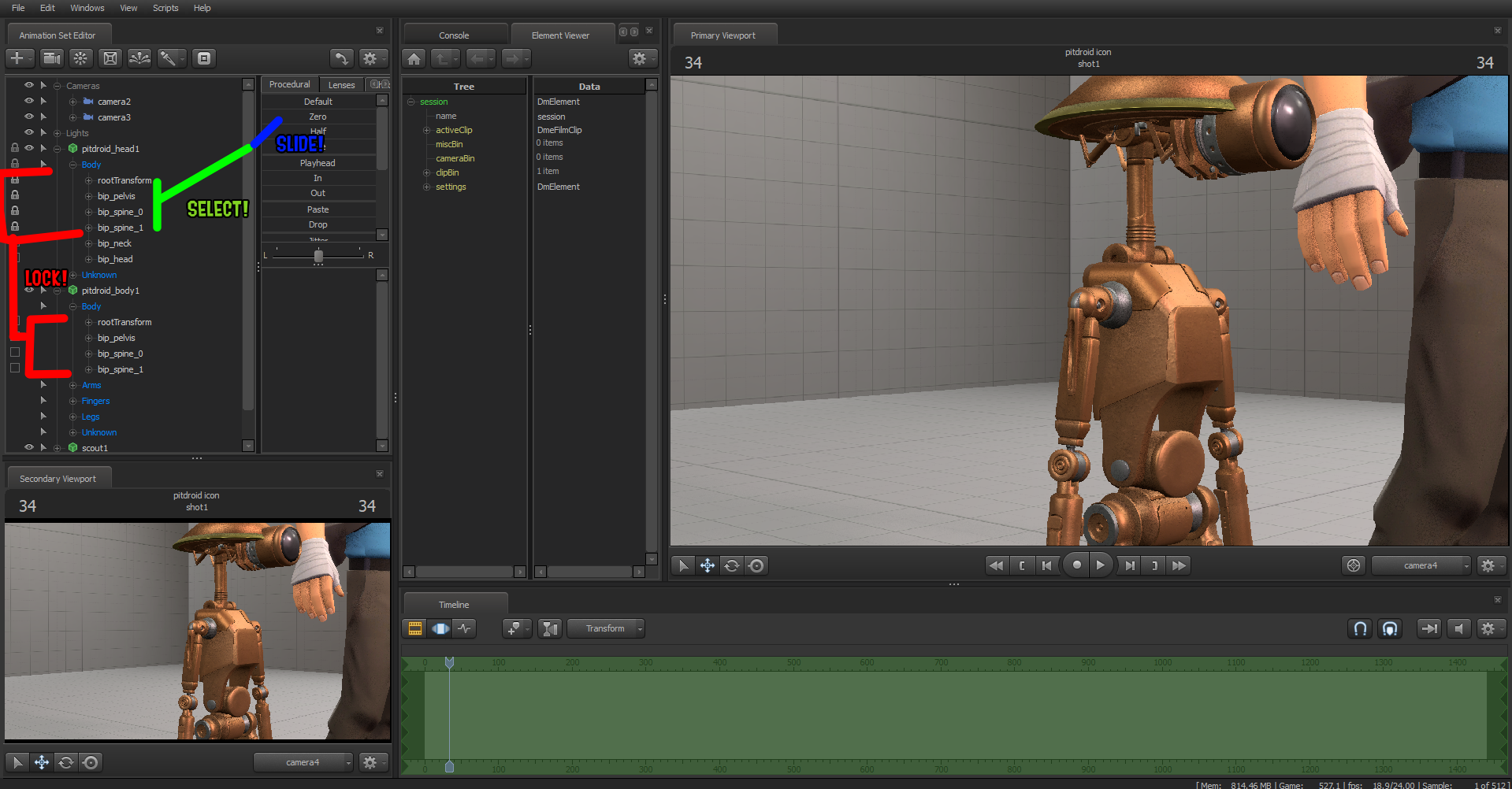Toggle lock checkbox beside bip_spine_0 under pitdroid_body1
The width and height of the screenshot is (1512, 789).
coord(15,353)
